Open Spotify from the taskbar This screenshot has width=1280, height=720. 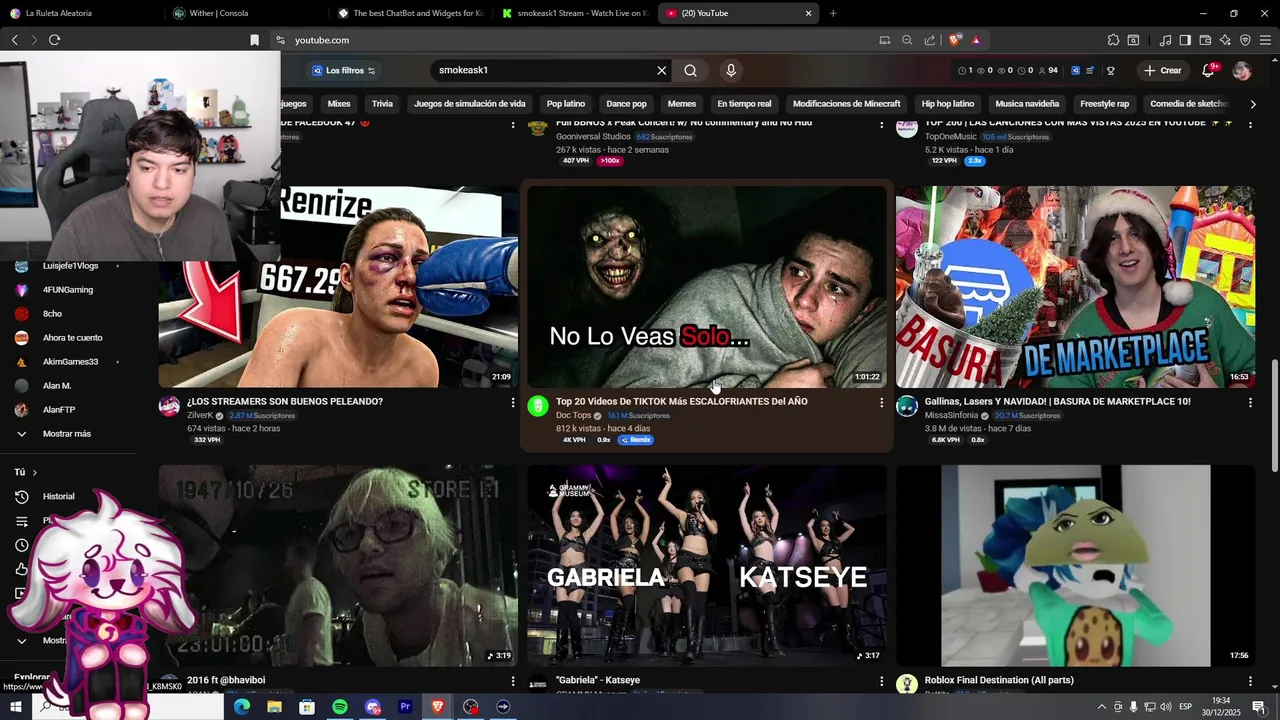340,707
